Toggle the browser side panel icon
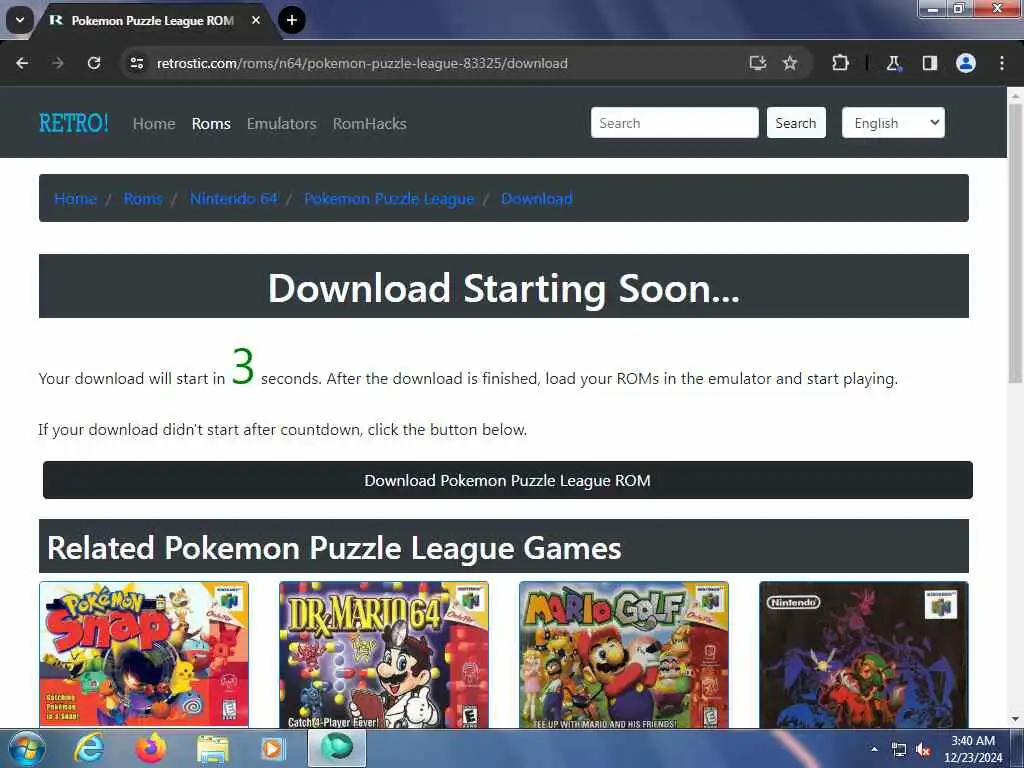The image size is (1024, 768). pos(930,63)
